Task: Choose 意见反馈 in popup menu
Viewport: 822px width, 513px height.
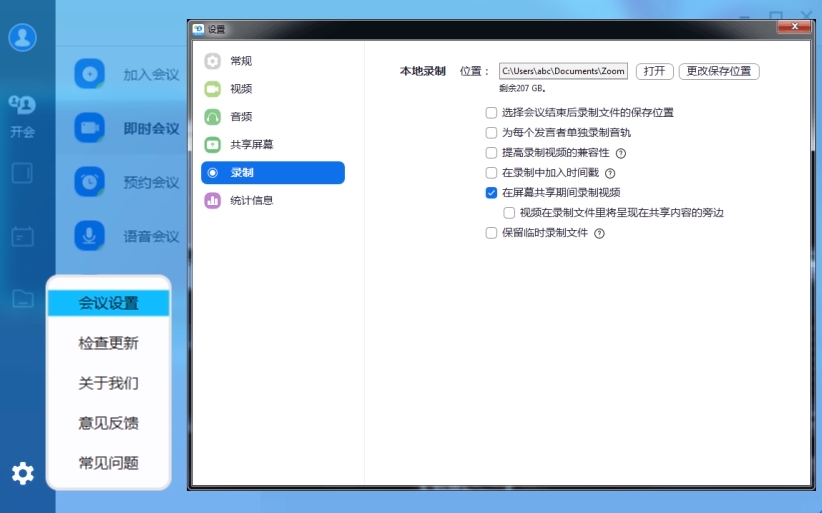Action: pyautogui.click(x=109, y=423)
